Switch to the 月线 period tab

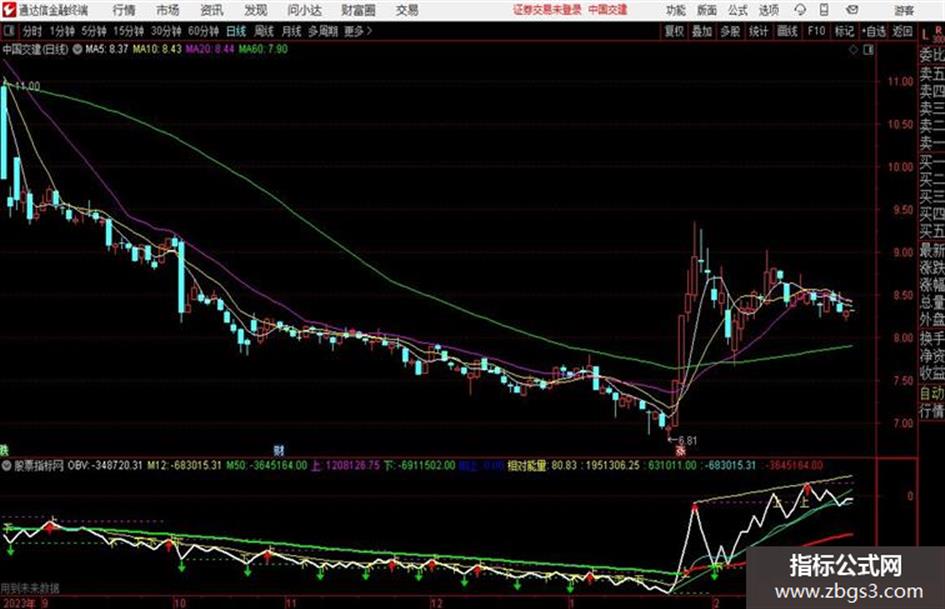click(x=291, y=31)
